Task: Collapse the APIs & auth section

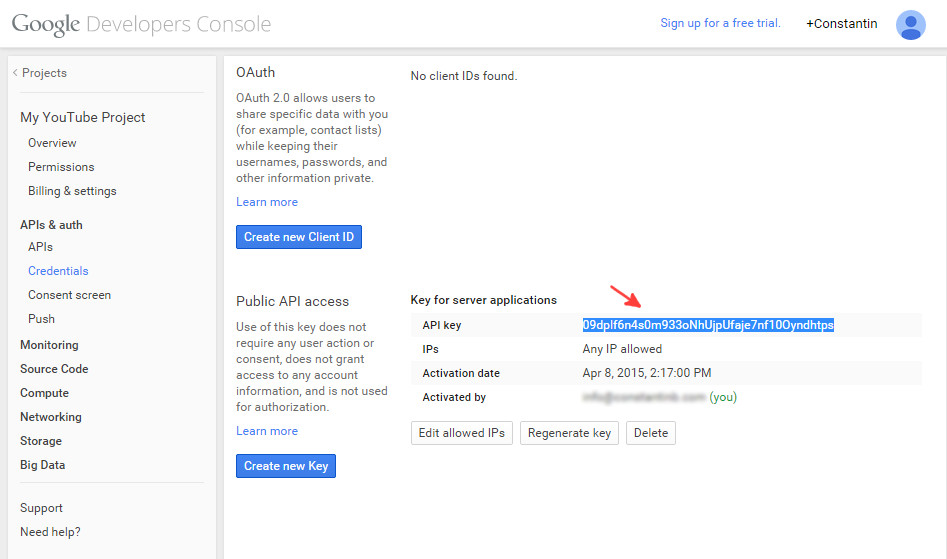Action: coord(51,225)
